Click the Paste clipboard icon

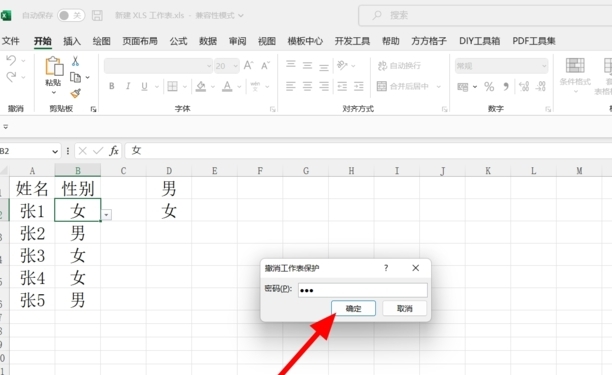tap(54, 66)
